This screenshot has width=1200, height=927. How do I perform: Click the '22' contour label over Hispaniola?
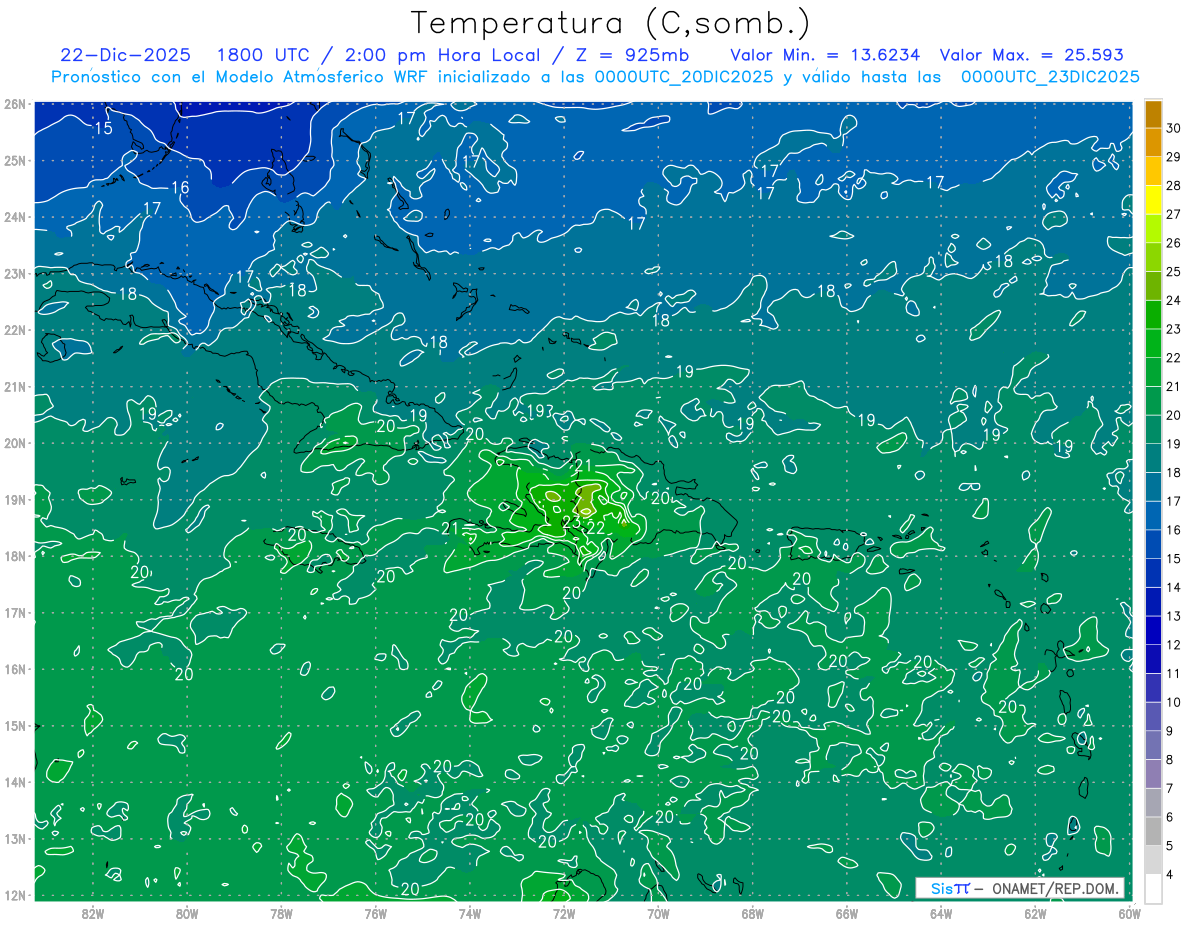tap(595, 527)
